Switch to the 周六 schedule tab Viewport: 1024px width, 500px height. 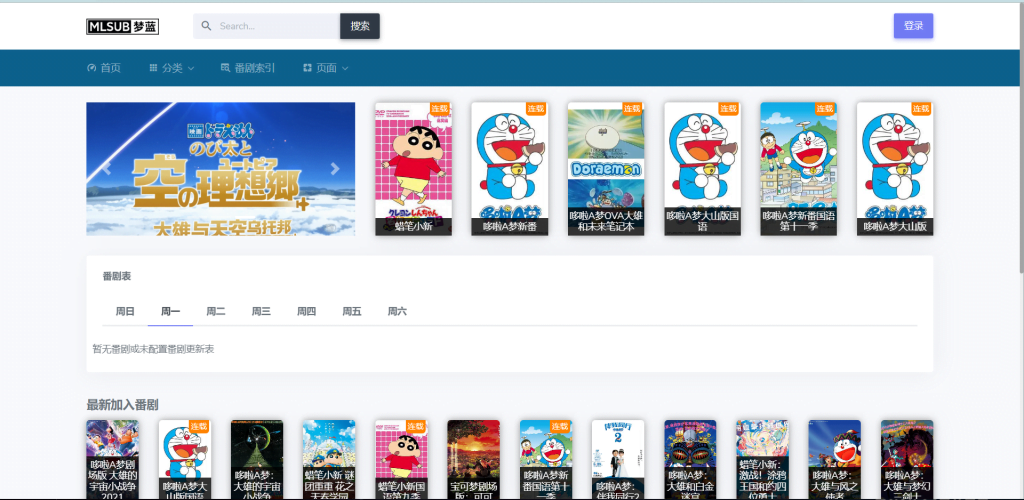pyautogui.click(x=397, y=312)
